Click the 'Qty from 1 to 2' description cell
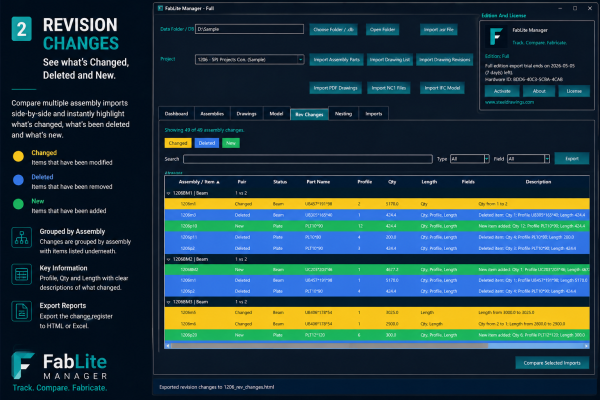Viewport: 600px width, 400px height. tap(493, 204)
